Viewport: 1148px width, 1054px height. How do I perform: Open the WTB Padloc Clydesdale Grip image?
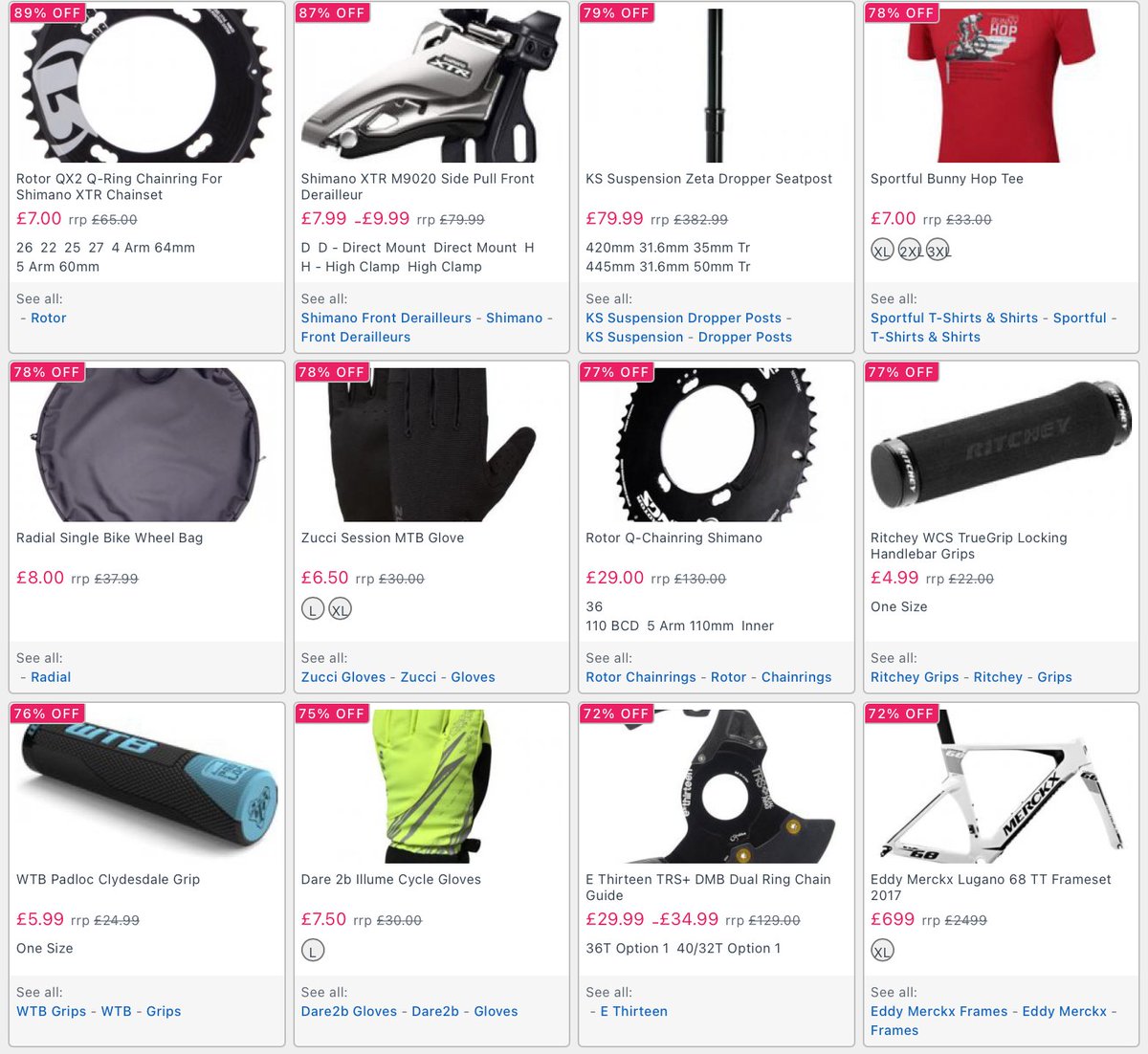click(x=146, y=786)
